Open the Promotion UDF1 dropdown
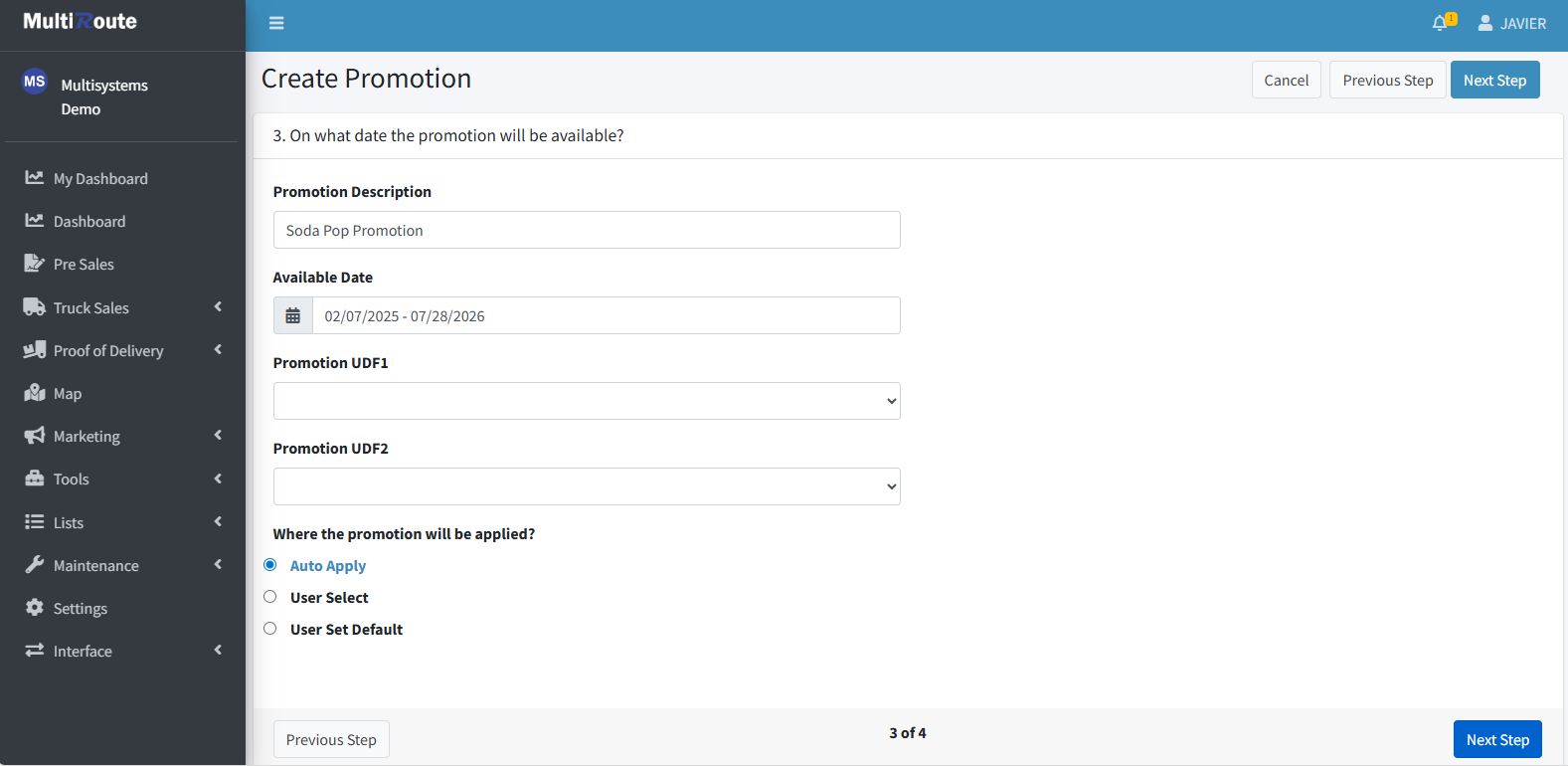 pyautogui.click(x=587, y=401)
